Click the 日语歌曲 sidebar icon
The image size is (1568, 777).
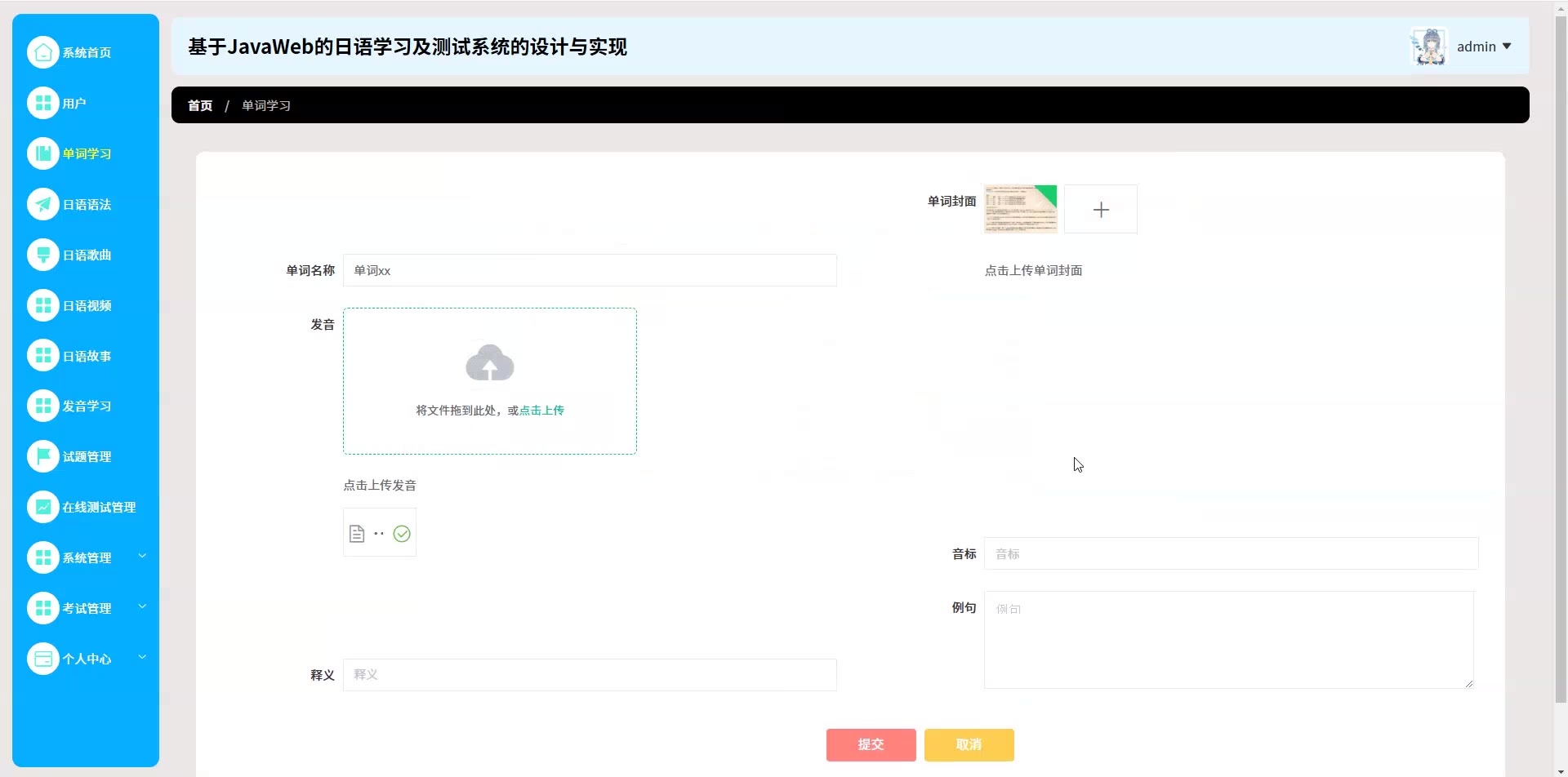pyautogui.click(x=43, y=255)
